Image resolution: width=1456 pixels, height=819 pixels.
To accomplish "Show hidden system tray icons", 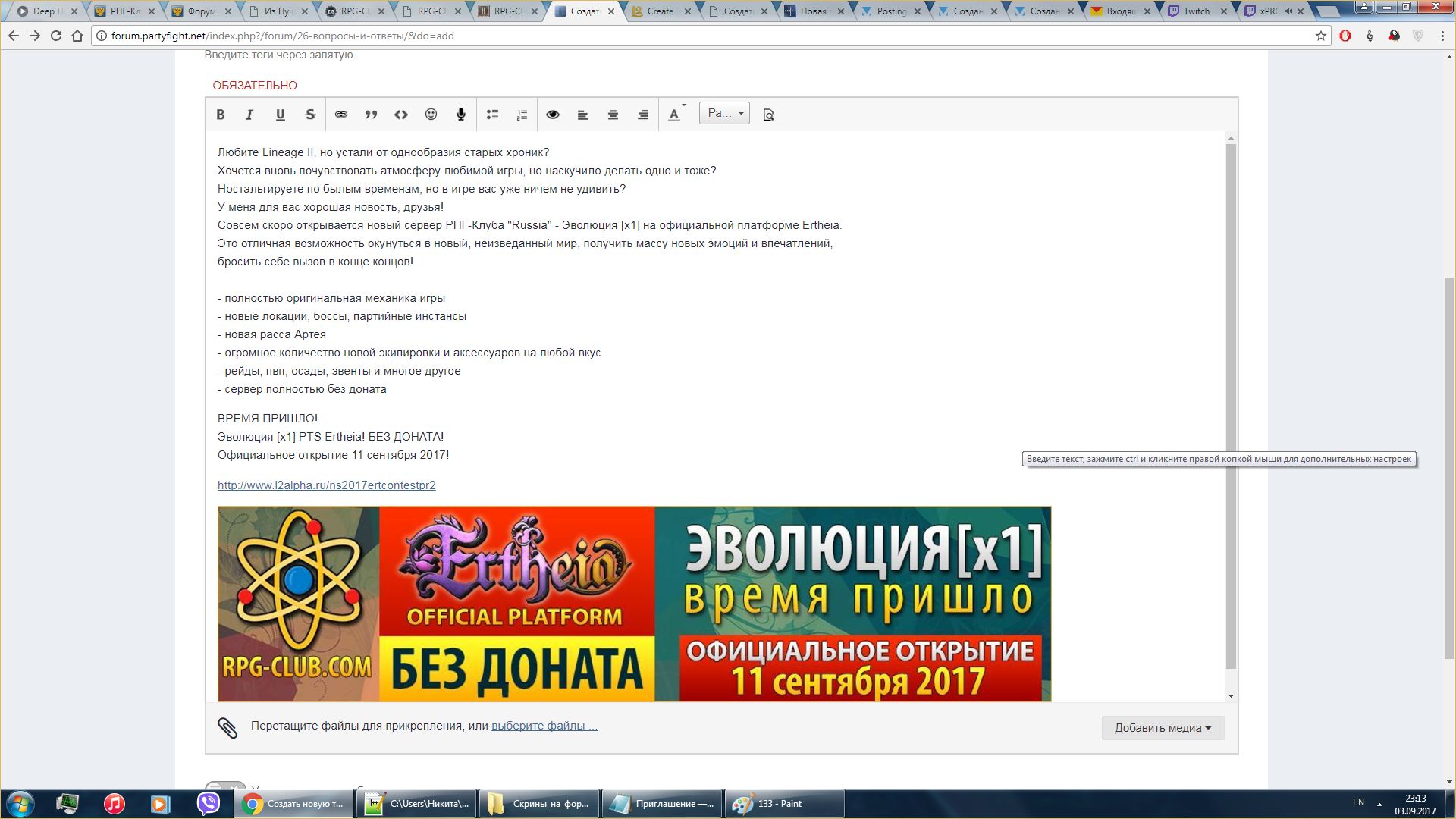I will coord(1379,804).
